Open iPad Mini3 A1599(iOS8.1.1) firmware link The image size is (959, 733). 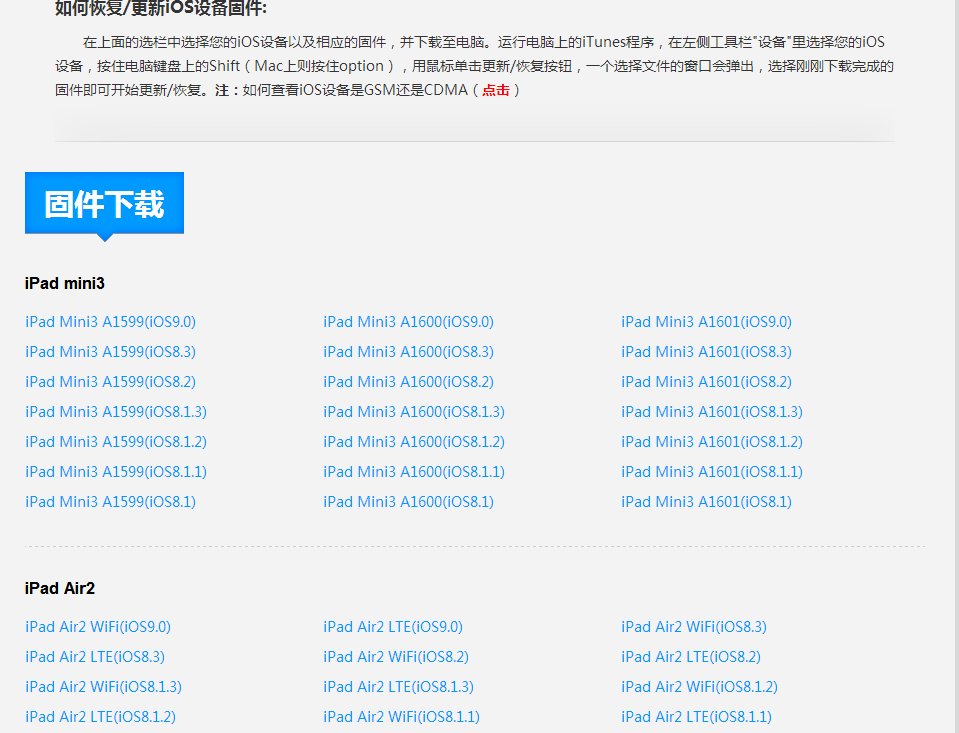[116, 472]
